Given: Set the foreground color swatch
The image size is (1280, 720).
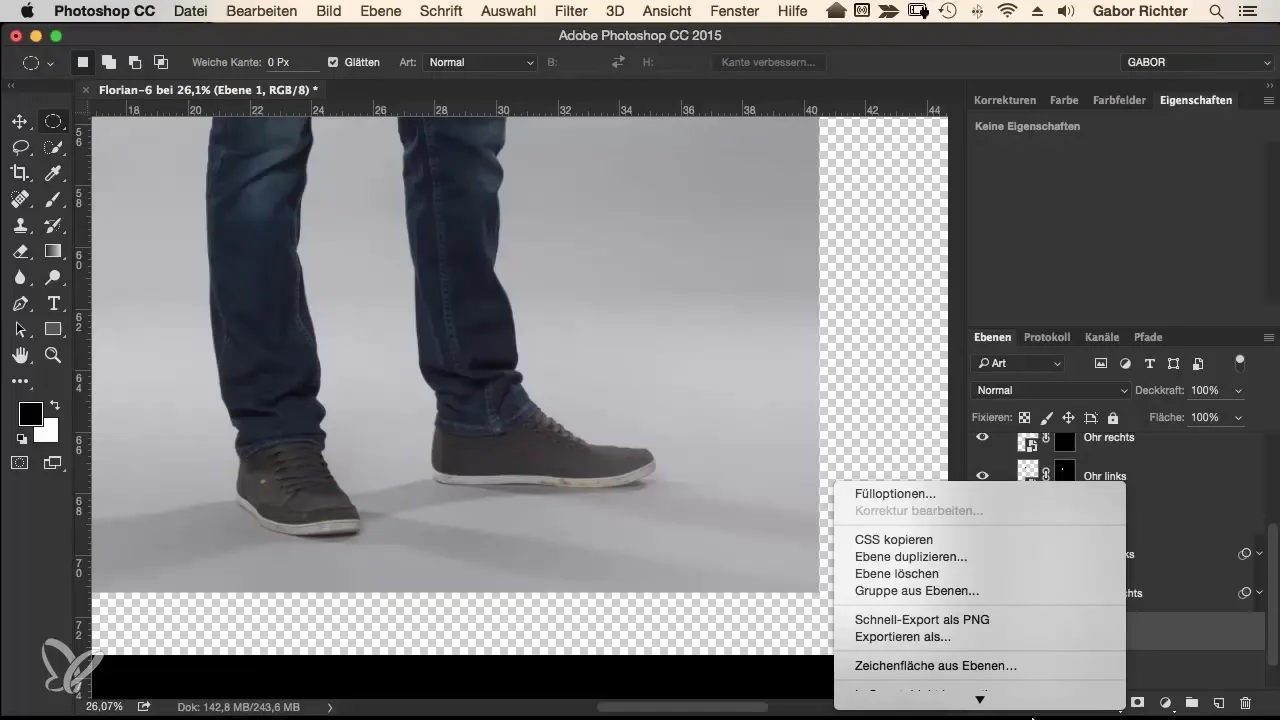Looking at the screenshot, I should tap(30, 413).
